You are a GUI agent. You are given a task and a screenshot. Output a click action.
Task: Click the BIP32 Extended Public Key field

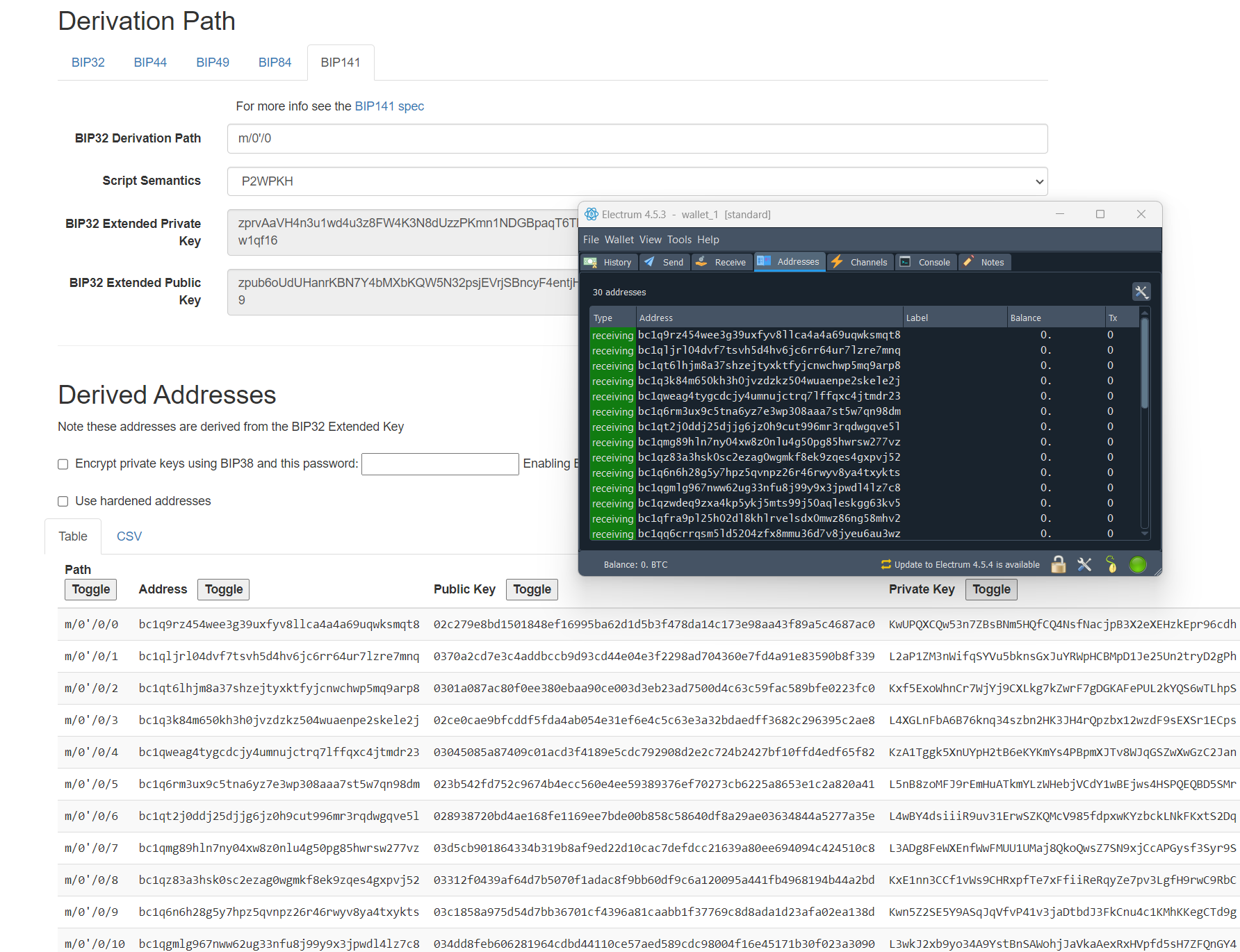403,292
